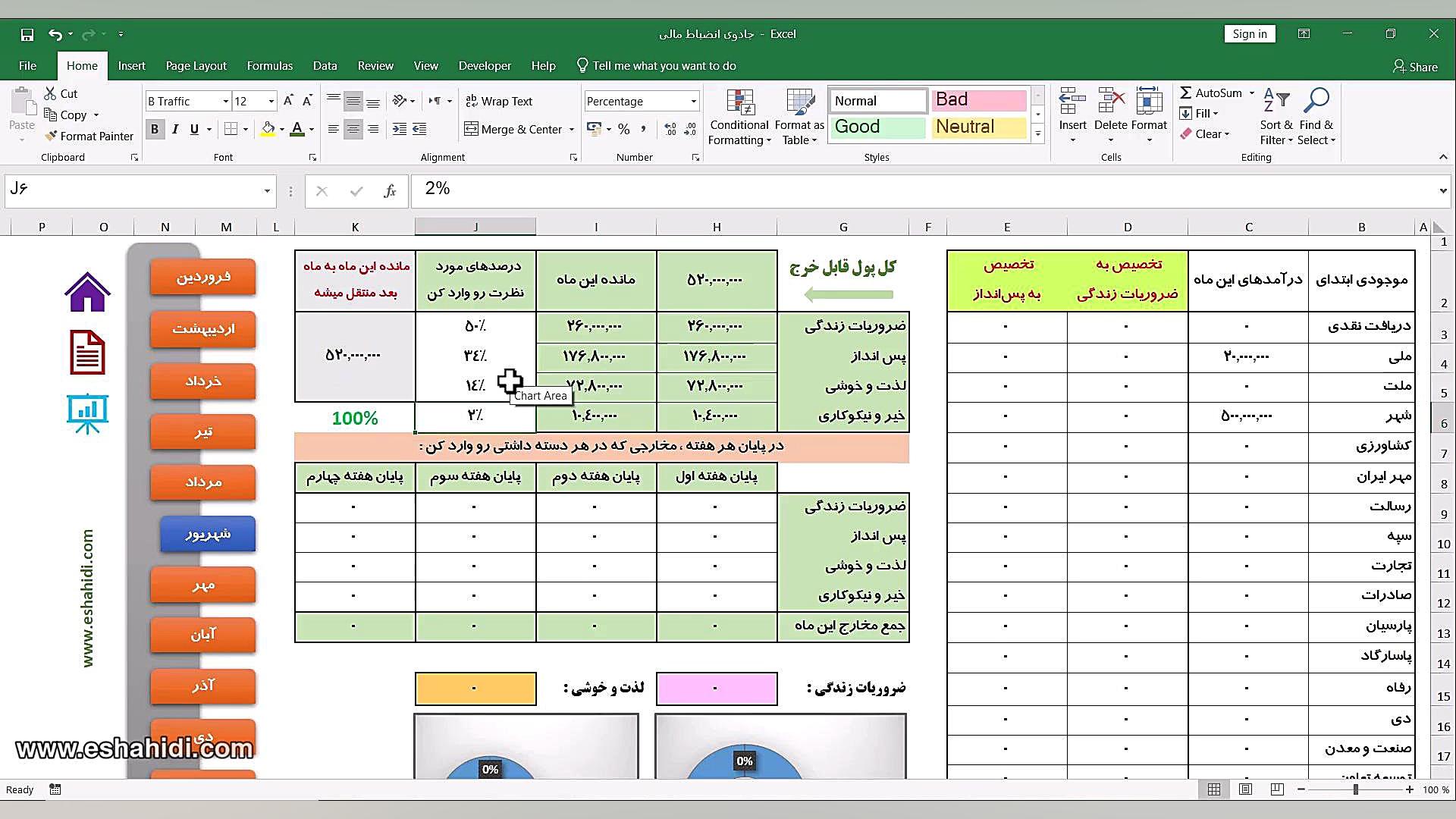Expand Merge & Center options arrow
Image resolution: width=1456 pixels, height=819 pixels.
pyautogui.click(x=572, y=130)
